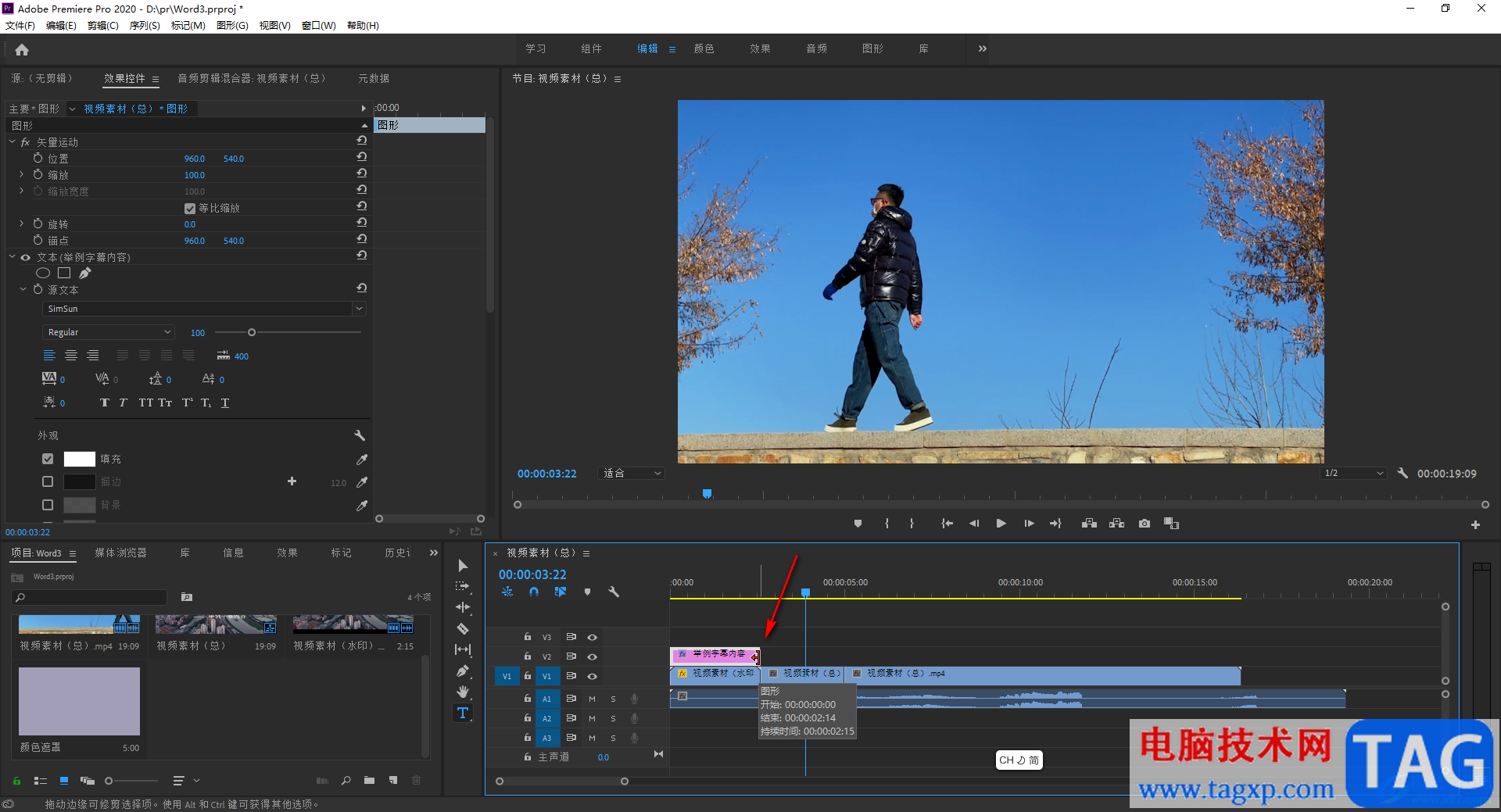Click Add Marker in Program monitor
Viewport: 1501px width, 812px height.
coord(858,524)
